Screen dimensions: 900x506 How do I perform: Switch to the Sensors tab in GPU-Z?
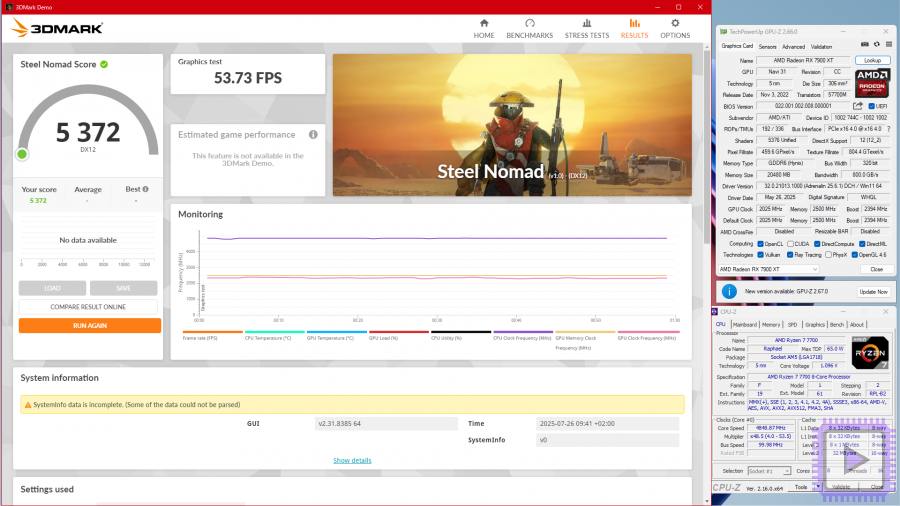click(x=767, y=46)
